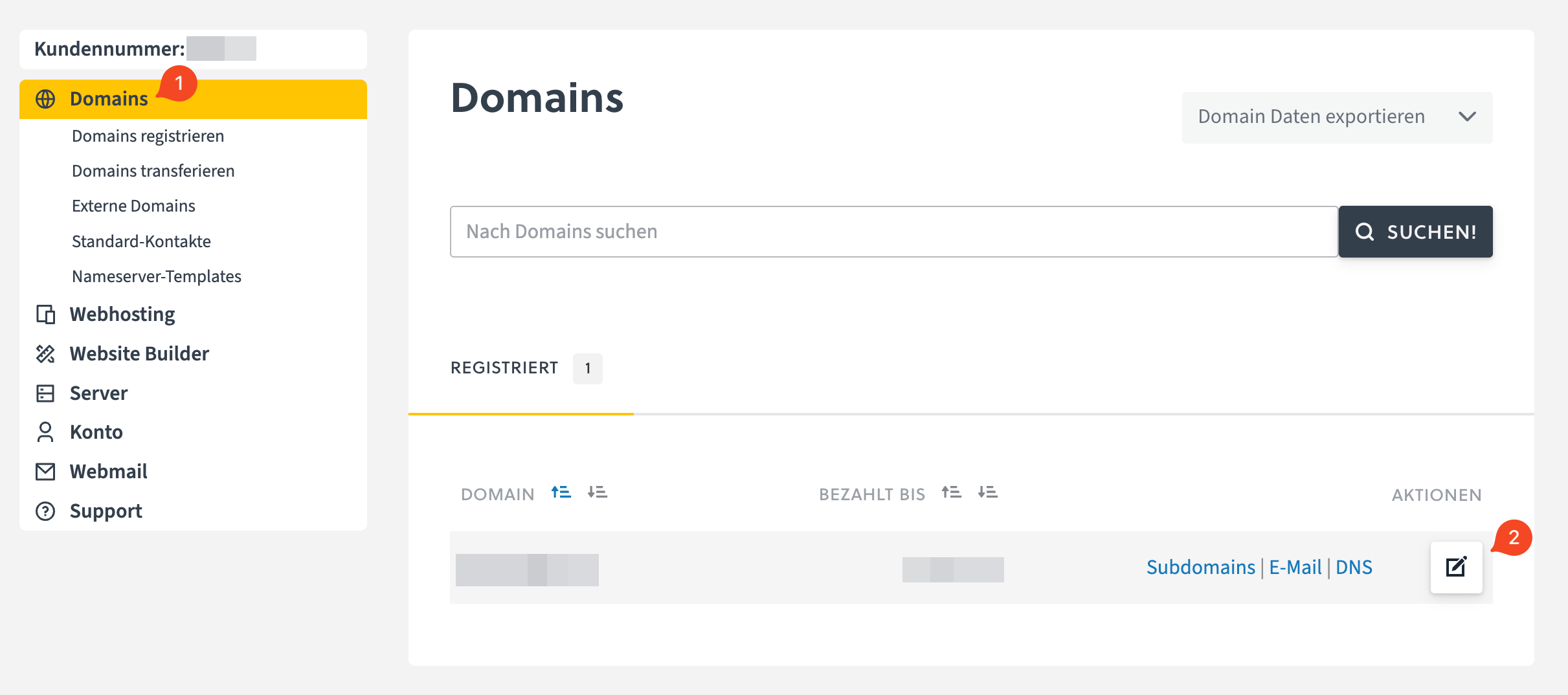Sort Domain column descending
The height and width of the screenshot is (695, 1568).
click(x=597, y=493)
